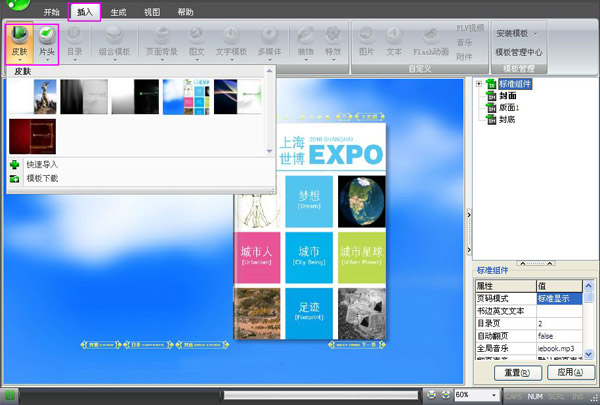Image resolution: width=600 pixels, height=405 pixels.
Task: Click the lower side panel arrow handle
Action: click(469, 250)
